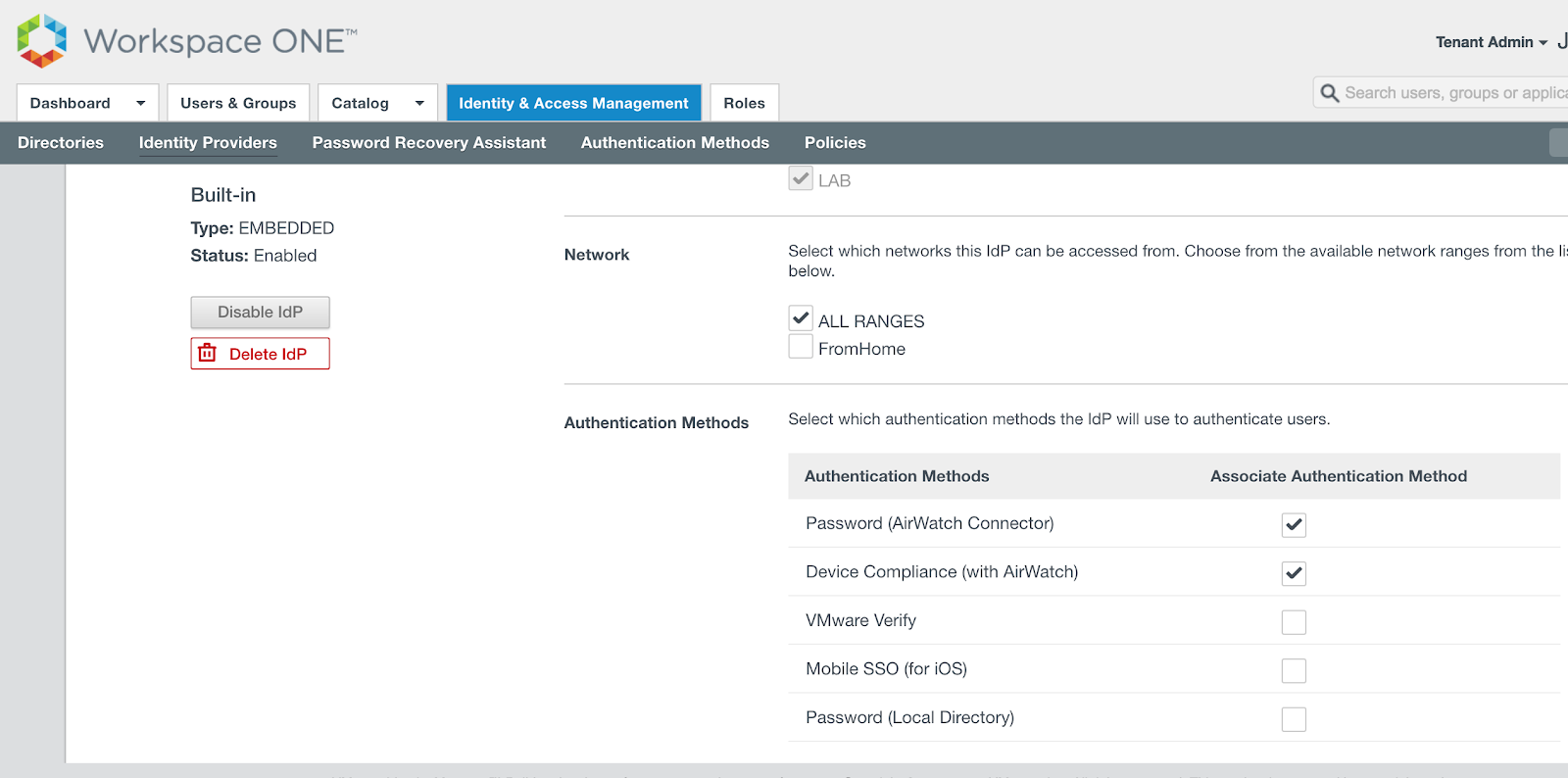The height and width of the screenshot is (778, 1568).
Task: Open Password Recovery Assistant submenu
Action: (429, 143)
